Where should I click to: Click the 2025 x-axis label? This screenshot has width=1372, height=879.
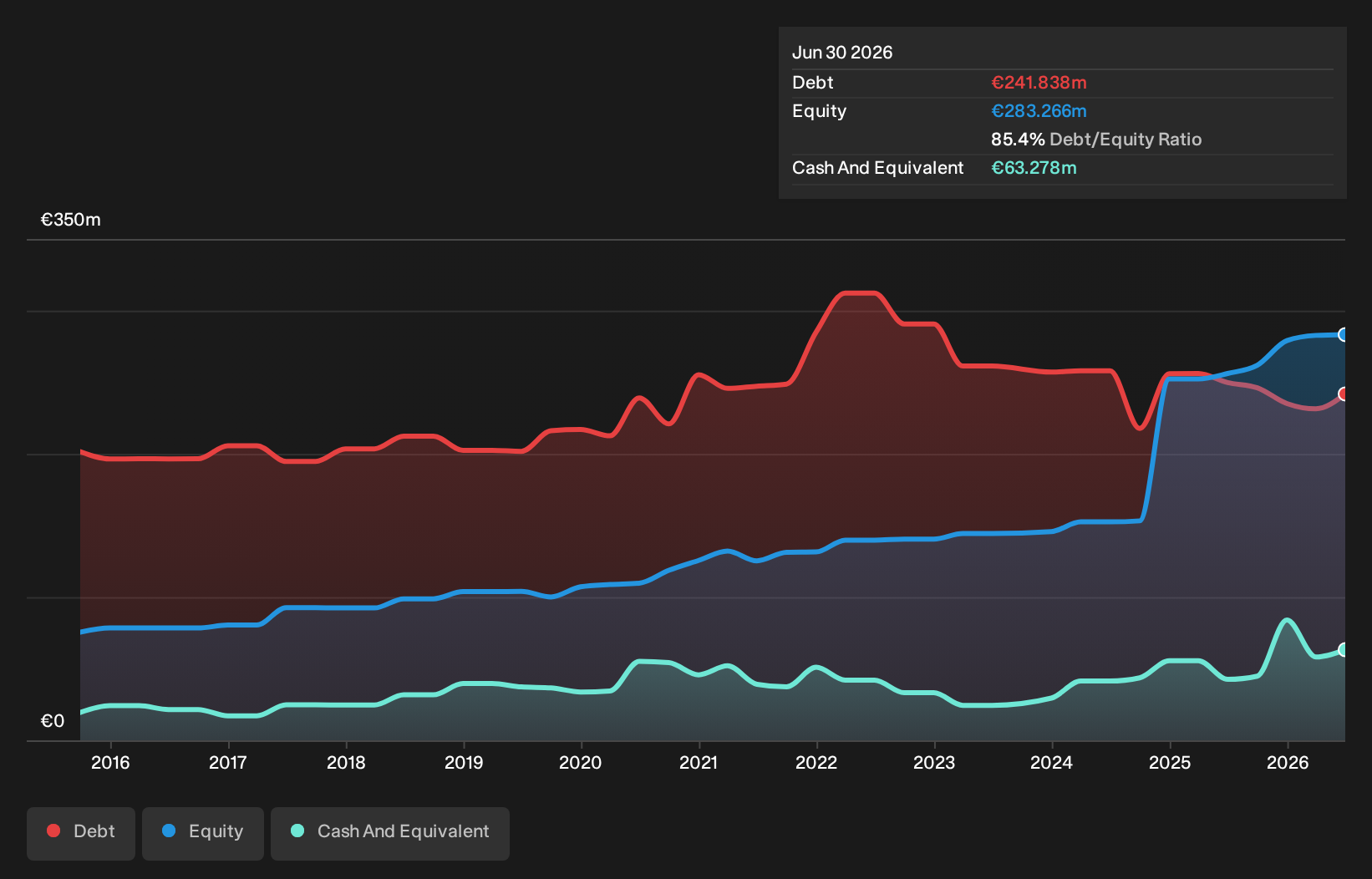(1170, 762)
